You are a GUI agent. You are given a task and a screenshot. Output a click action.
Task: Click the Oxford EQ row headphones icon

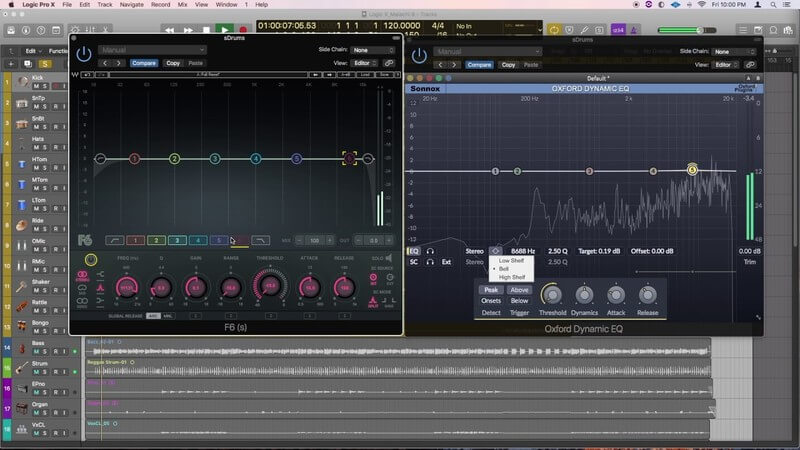[x=430, y=251]
